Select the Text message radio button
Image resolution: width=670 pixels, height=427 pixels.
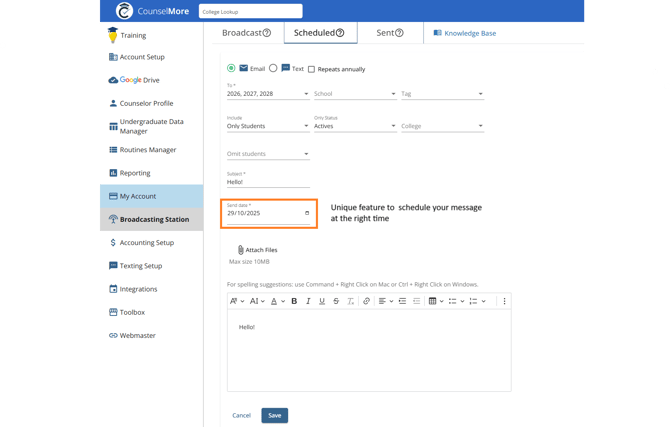click(x=273, y=69)
